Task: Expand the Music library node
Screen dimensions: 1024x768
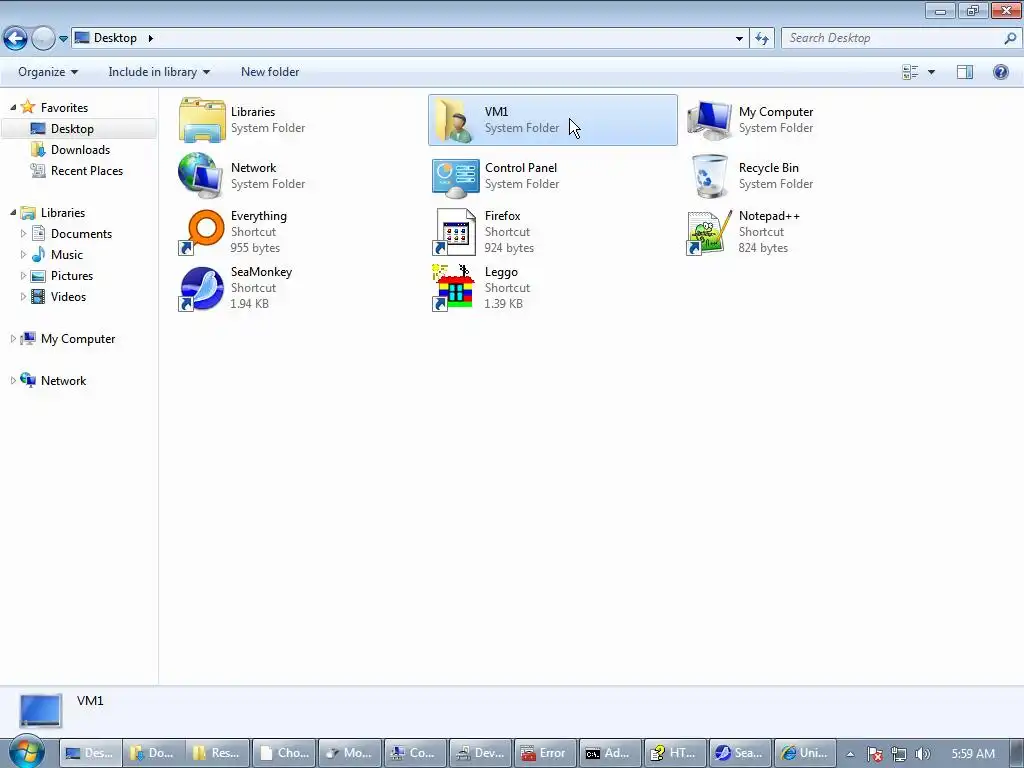Action: (x=24, y=254)
